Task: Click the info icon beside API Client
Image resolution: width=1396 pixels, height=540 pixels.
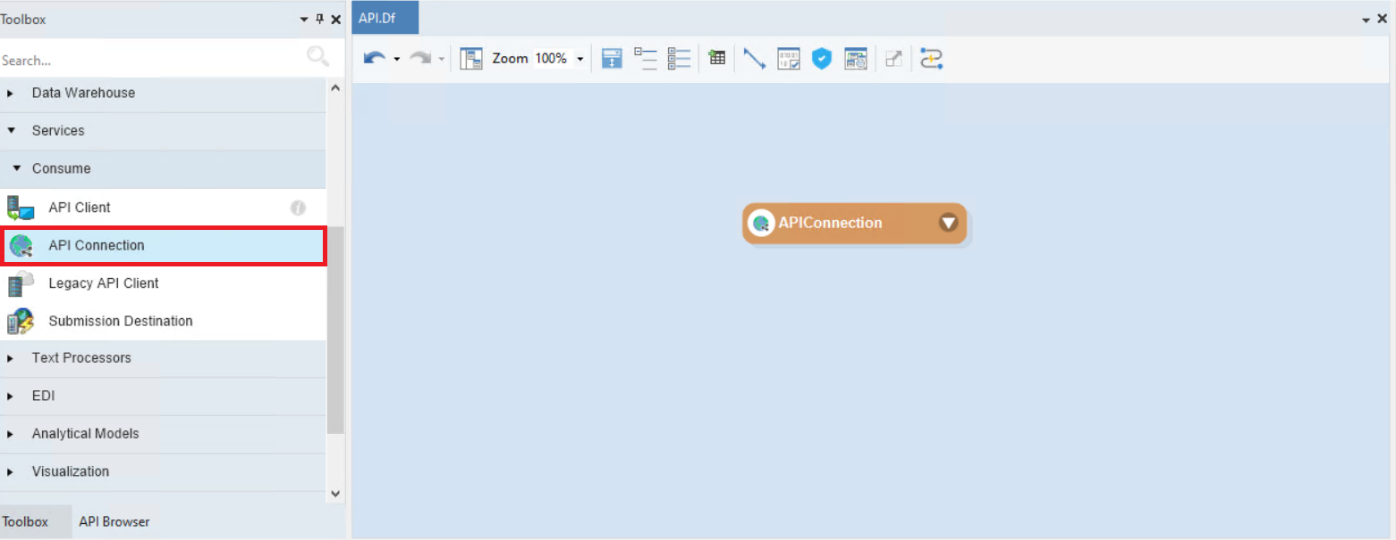Action: point(298,208)
